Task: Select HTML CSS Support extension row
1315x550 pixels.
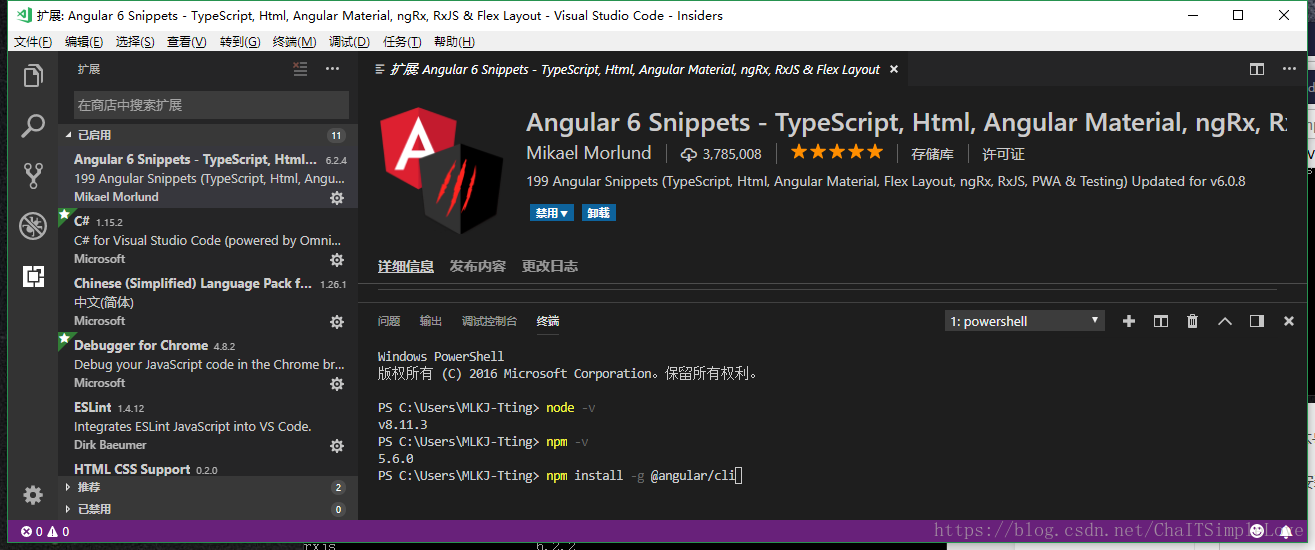Action: click(208, 468)
